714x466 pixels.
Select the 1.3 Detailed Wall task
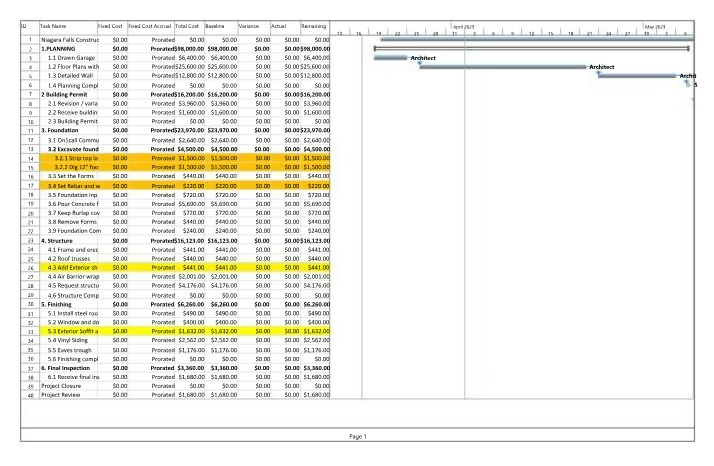point(71,76)
